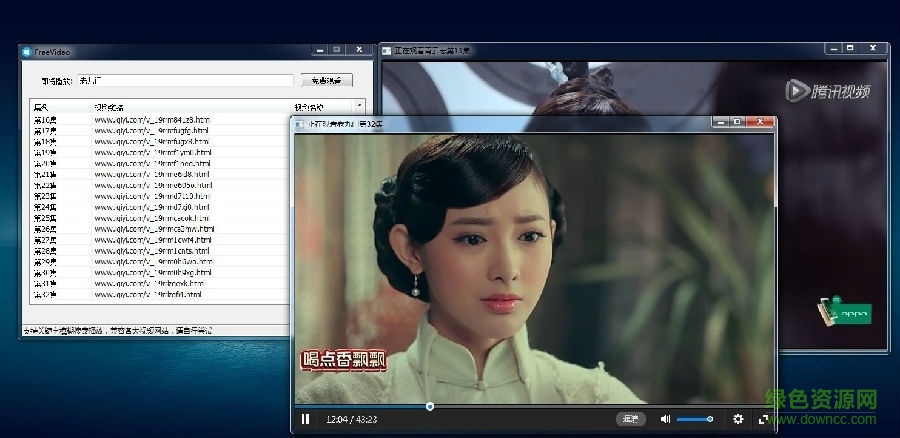Select the 第29集 episode row

(x=160, y=262)
